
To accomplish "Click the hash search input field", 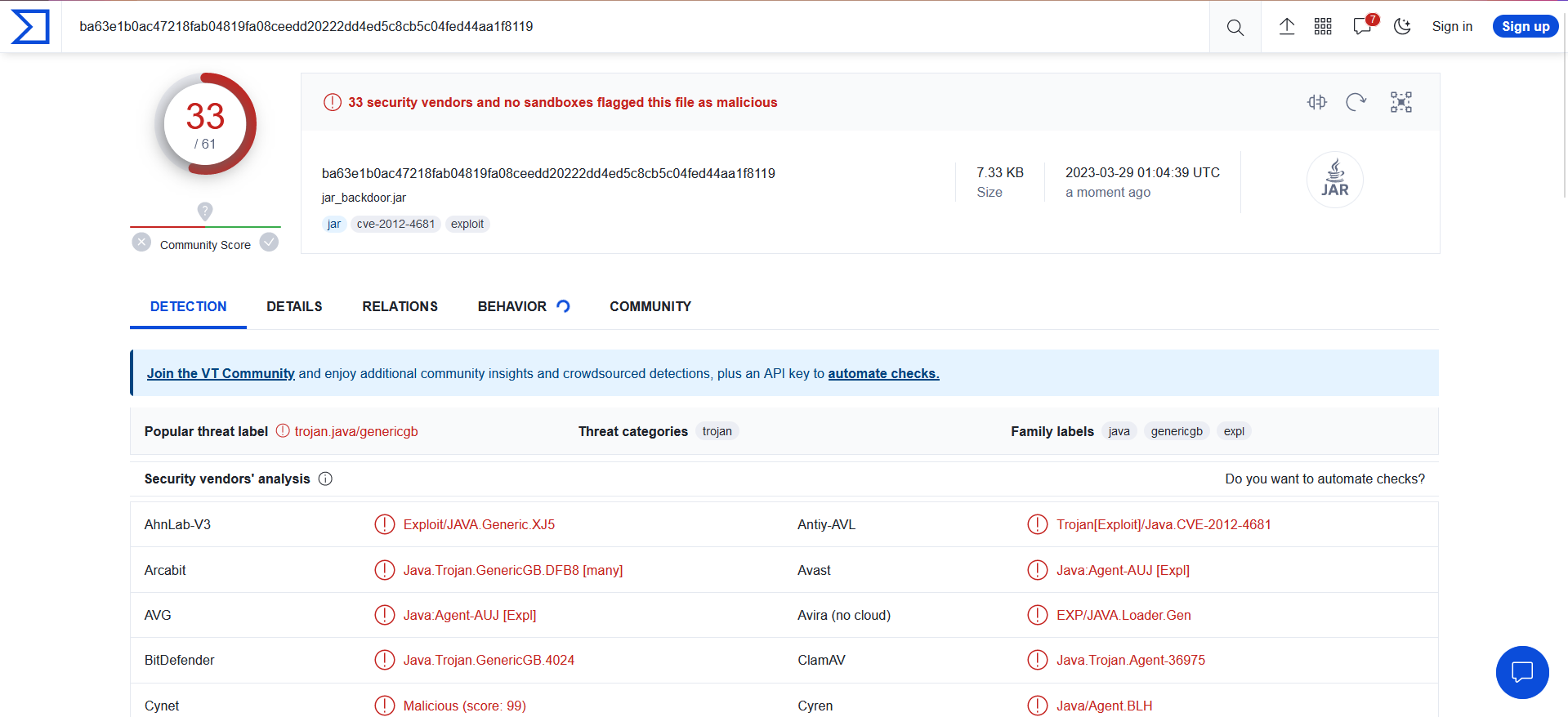I will click(636, 27).
